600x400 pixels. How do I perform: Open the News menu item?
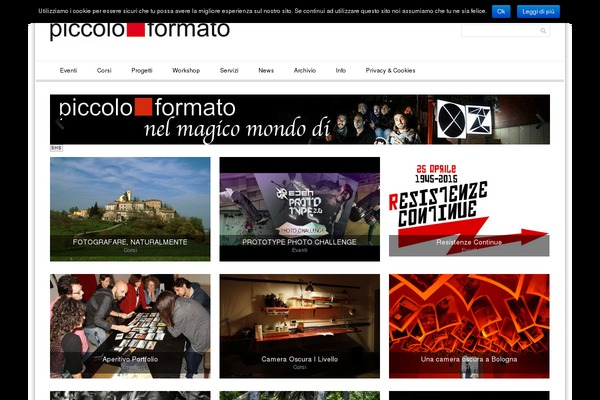[266, 70]
